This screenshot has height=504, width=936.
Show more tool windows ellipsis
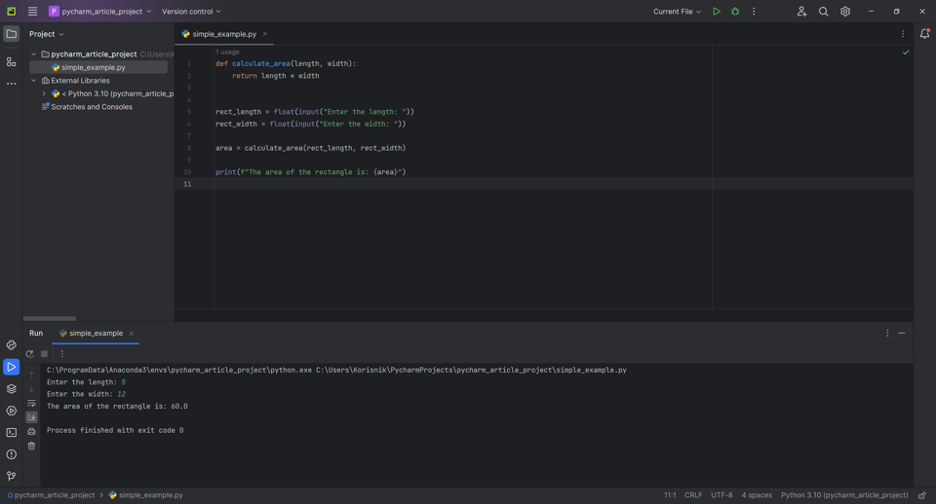point(11,84)
